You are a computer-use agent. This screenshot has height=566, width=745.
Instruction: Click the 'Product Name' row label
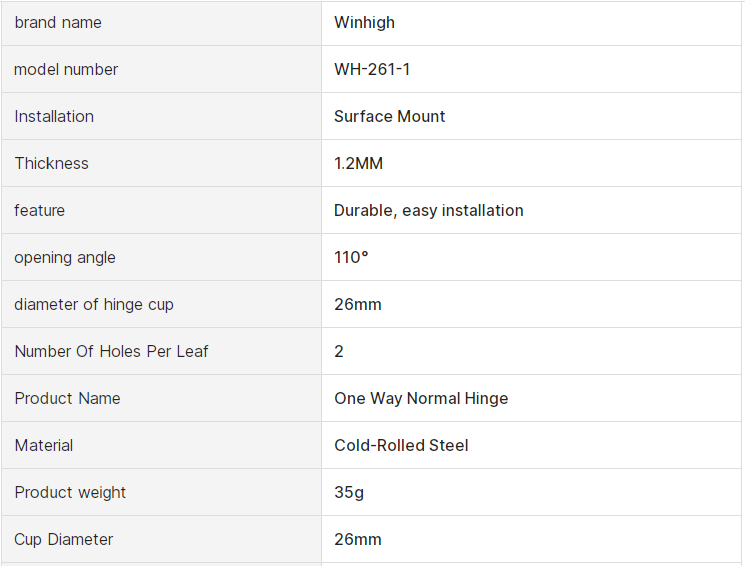[68, 398]
